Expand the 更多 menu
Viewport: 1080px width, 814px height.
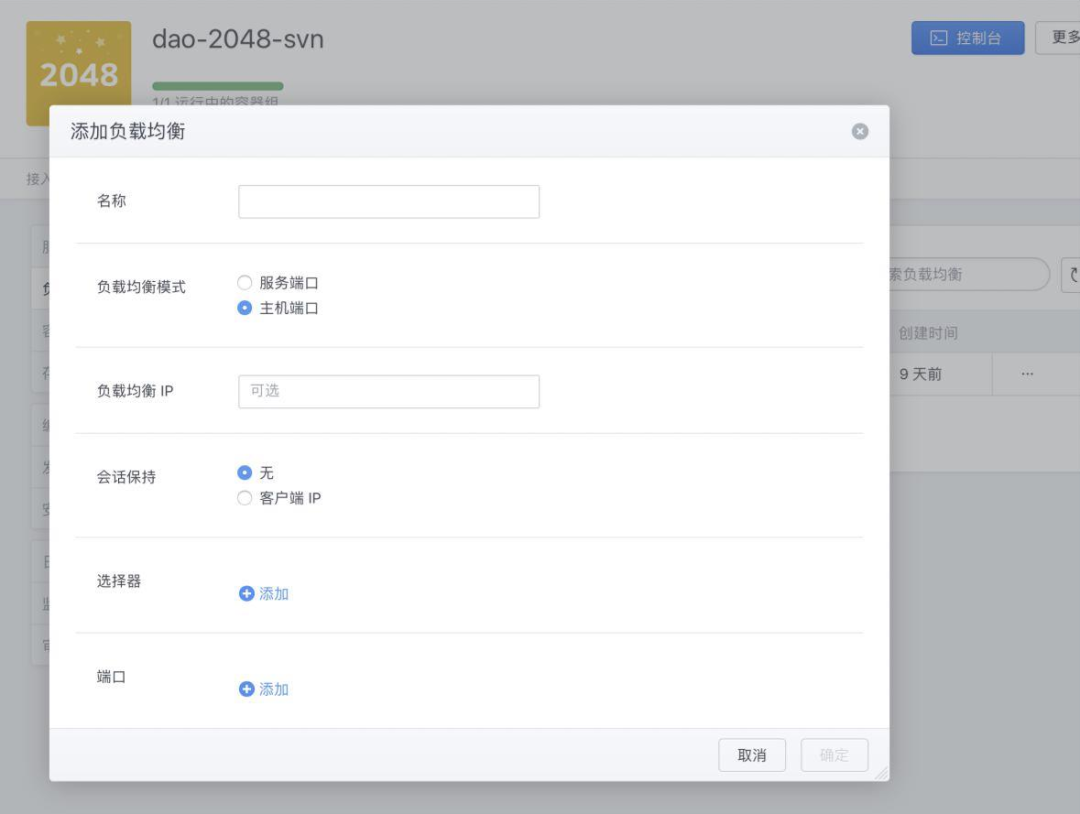pos(1061,38)
